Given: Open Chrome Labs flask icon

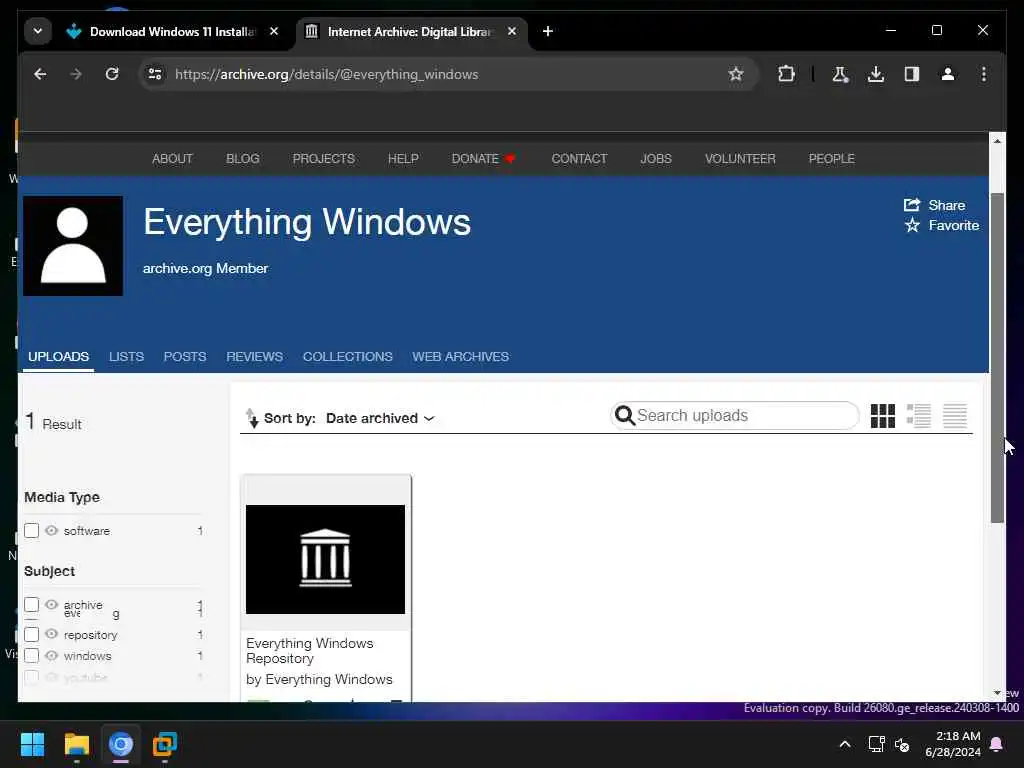Looking at the screenshot, I should pyautogui.click(x=840, y=74).
